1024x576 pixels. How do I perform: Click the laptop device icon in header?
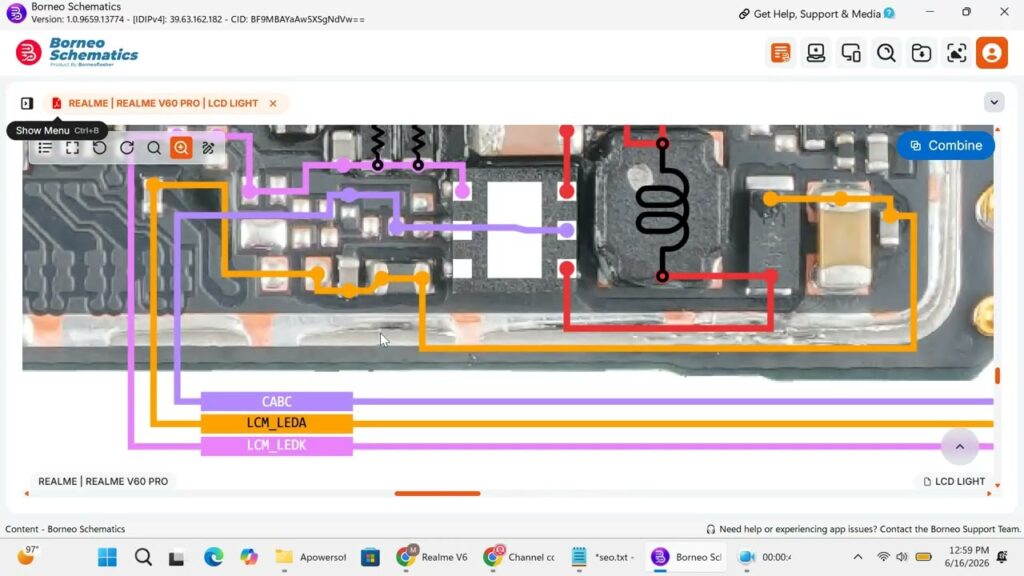(816, 53)
